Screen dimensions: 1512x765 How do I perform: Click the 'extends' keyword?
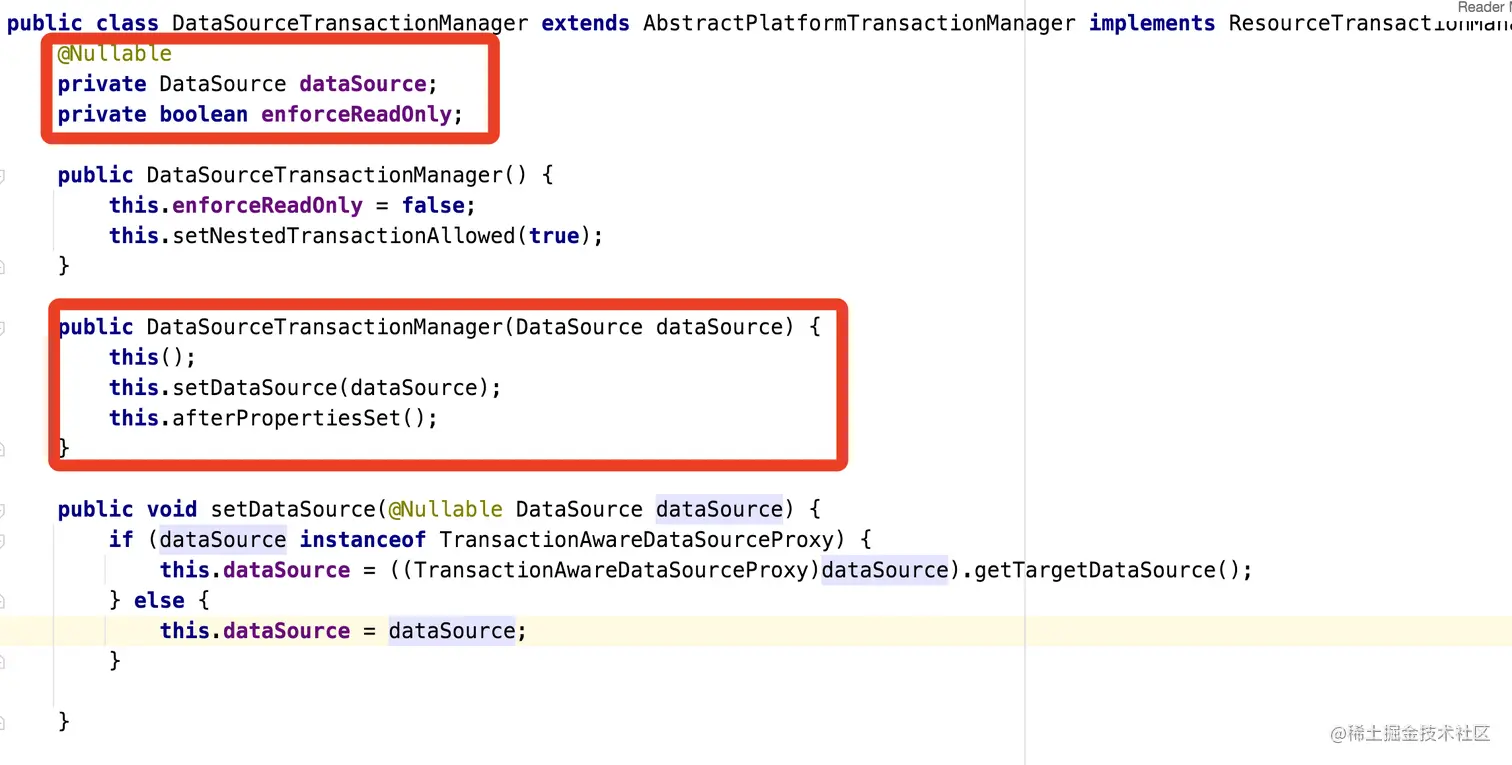tap(585, 22)
